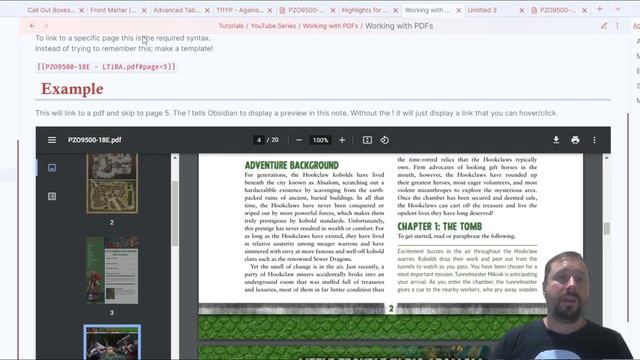Select page 3 thumbnail in PDF sidebar
Image resolution: width=640 pixels, height=360 pixels.
[112, 270]
